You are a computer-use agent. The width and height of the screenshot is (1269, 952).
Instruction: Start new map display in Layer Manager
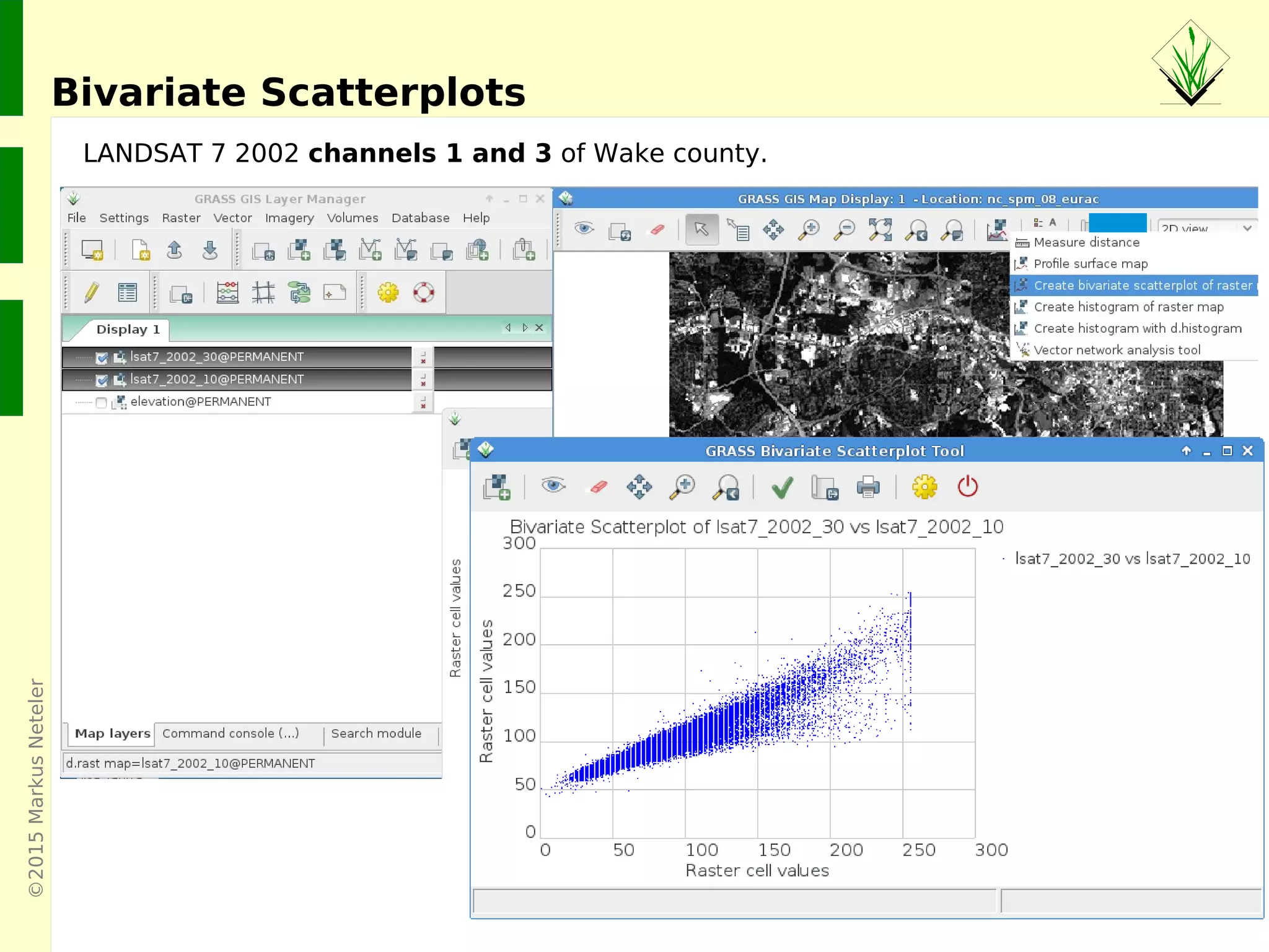click(92, 250)
